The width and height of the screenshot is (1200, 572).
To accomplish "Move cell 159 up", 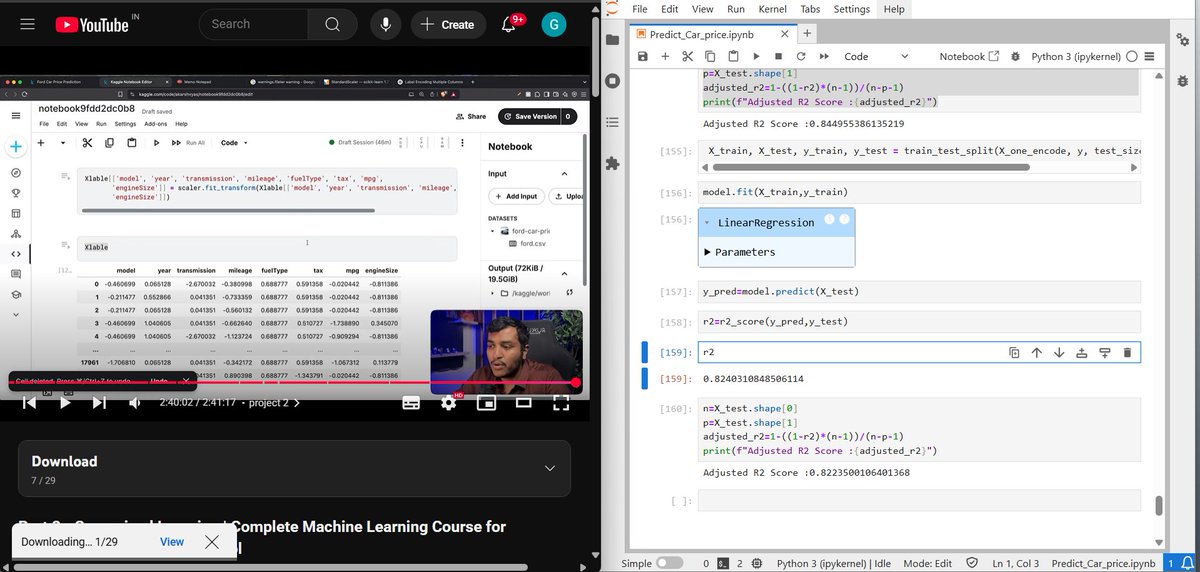I will [1036, 352].
